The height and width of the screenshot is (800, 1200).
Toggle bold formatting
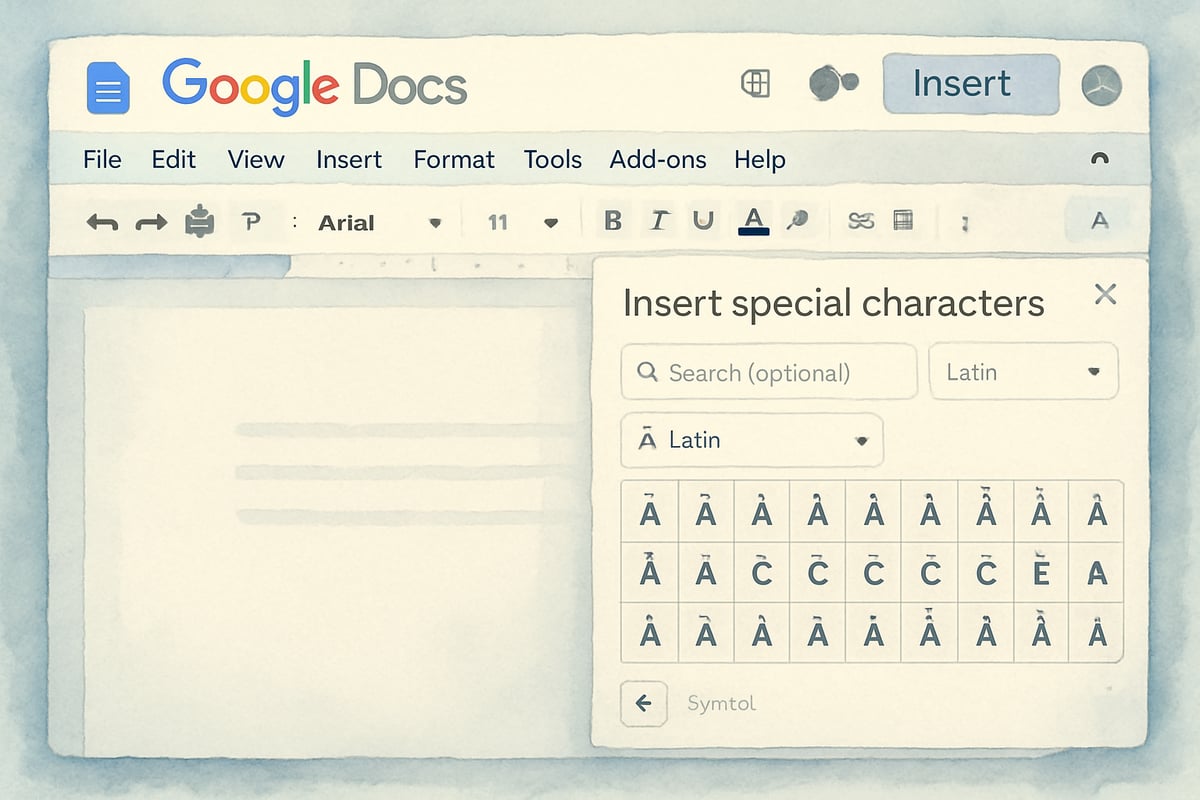(x=613, y=221)
